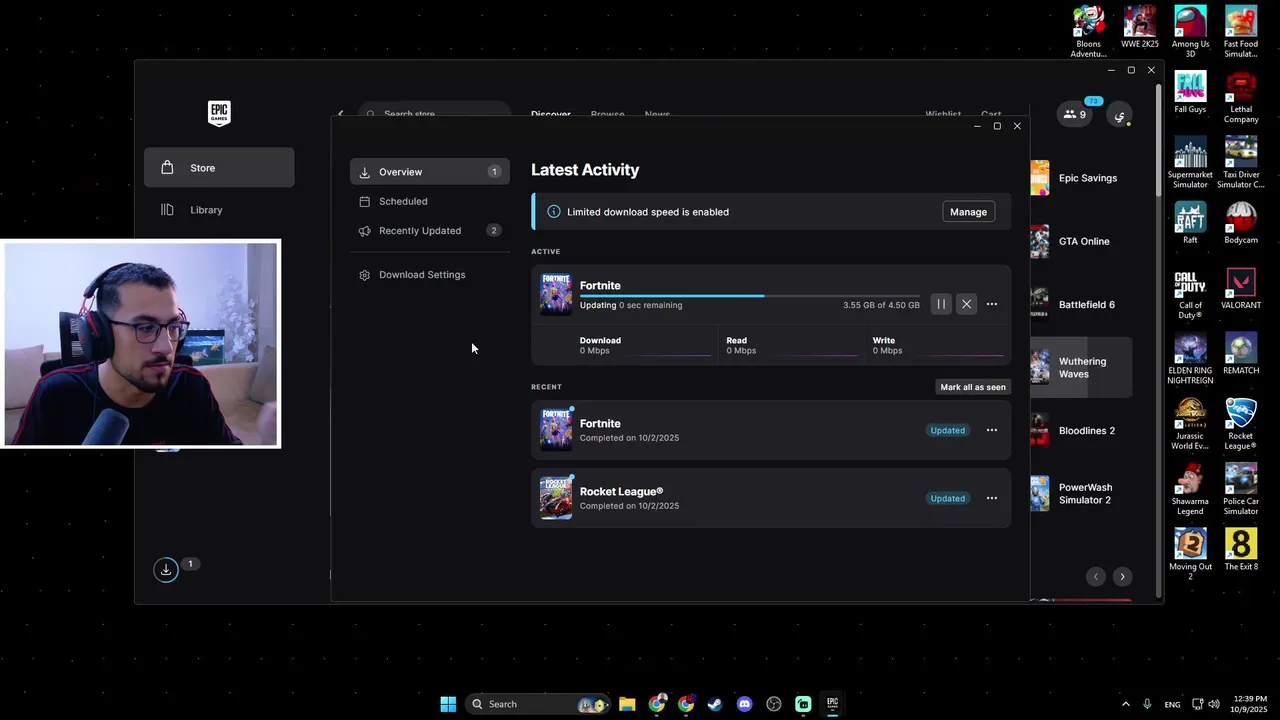Click Fortnite thumbnail in the Active section
Viewport: 1280px width, 720px height.
556,295
